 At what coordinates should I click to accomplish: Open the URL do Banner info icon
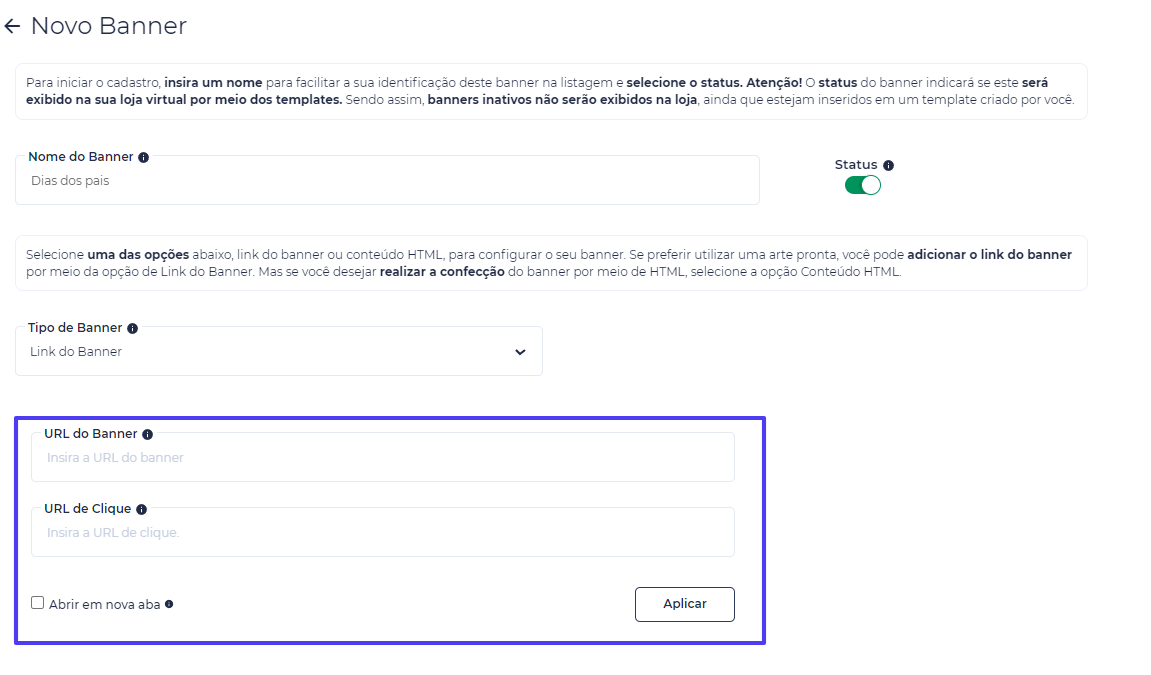(148, 434)
